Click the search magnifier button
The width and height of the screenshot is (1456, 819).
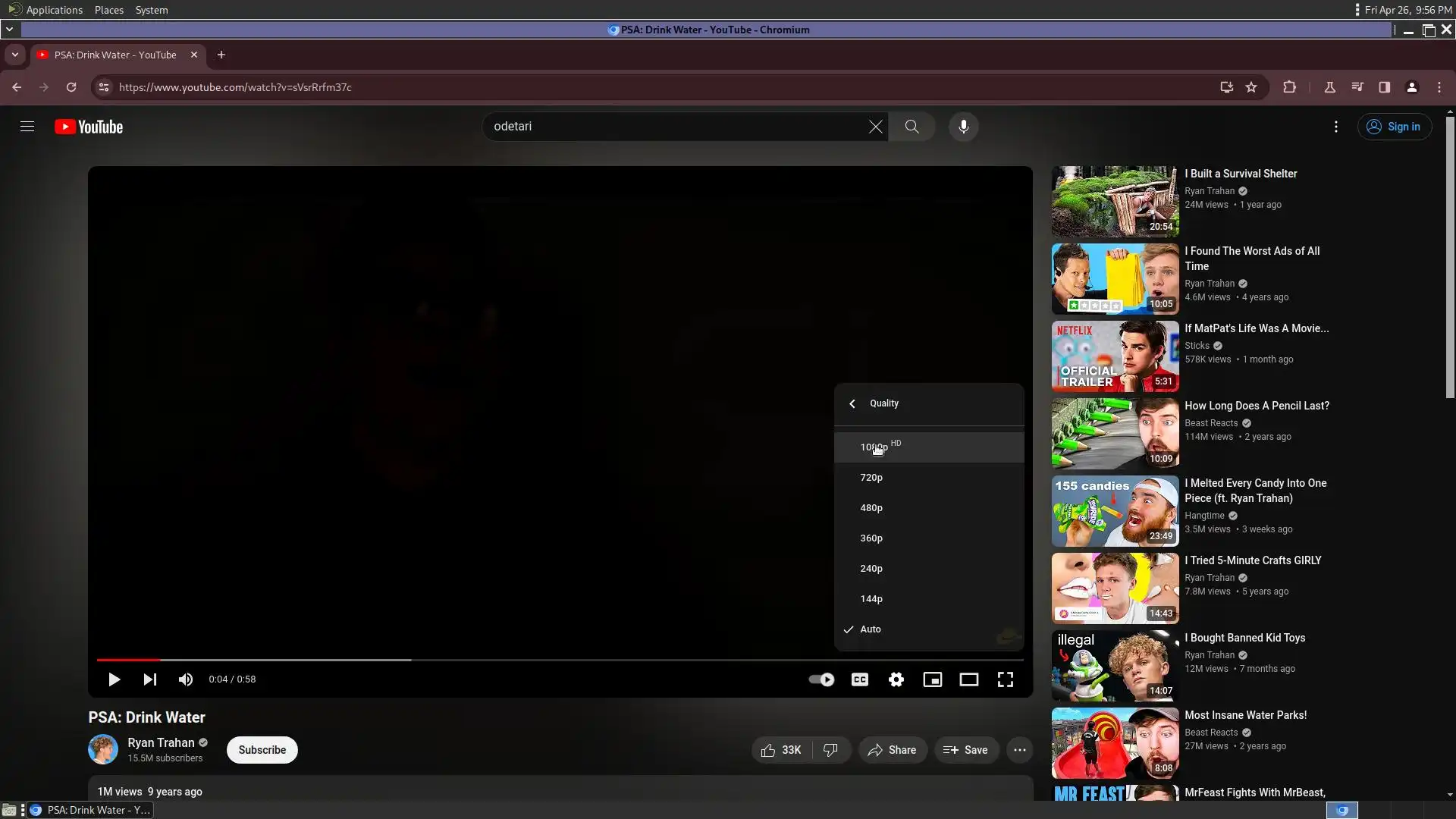tap(912, 127)
